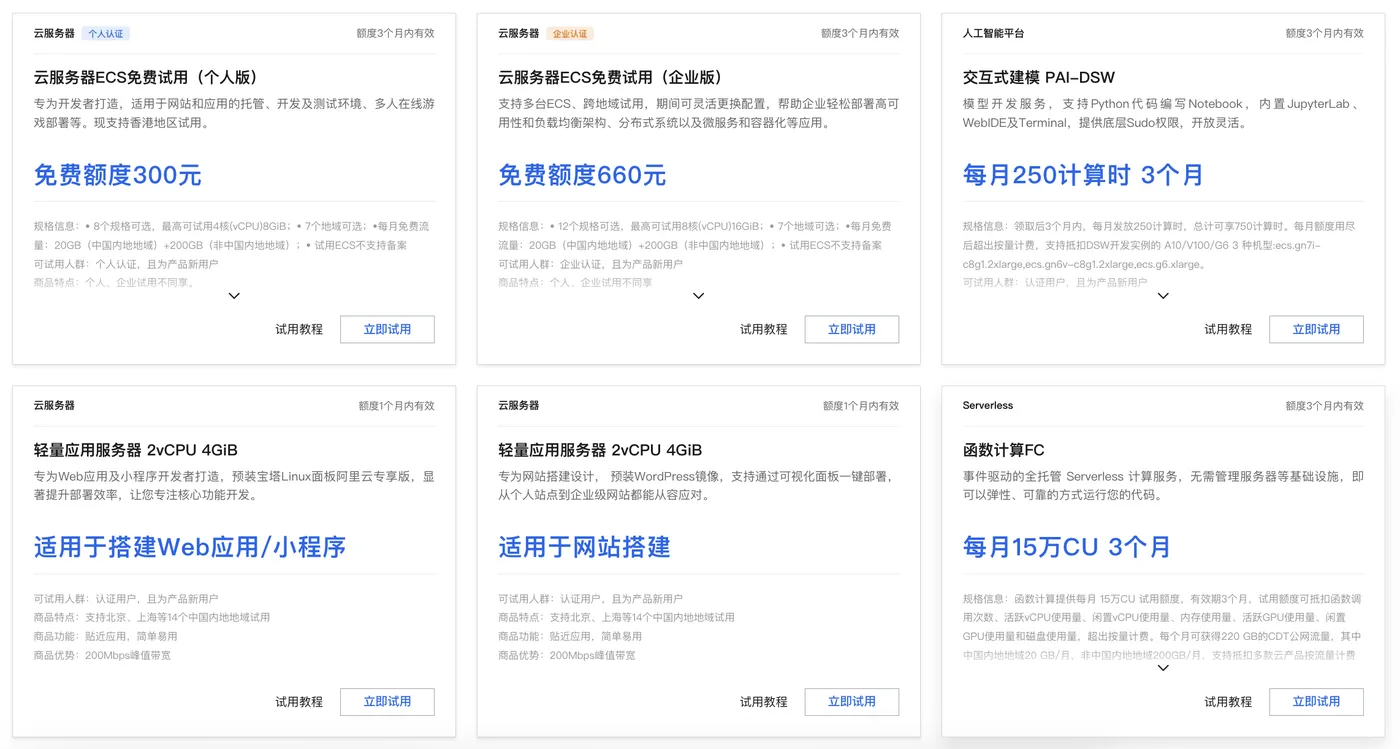The image size is (1400, 749).
Task: Expand details on the PAI-DSW card
Action: coord(1162,296)
